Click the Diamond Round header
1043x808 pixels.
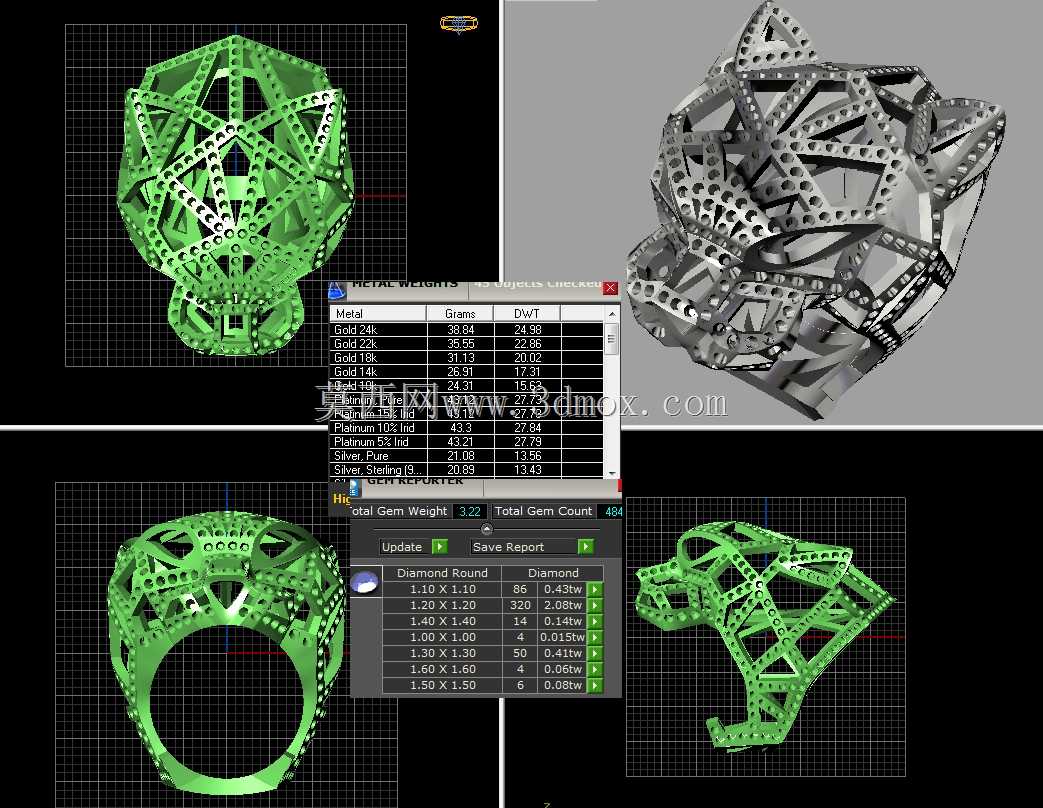tap(442, 573)
